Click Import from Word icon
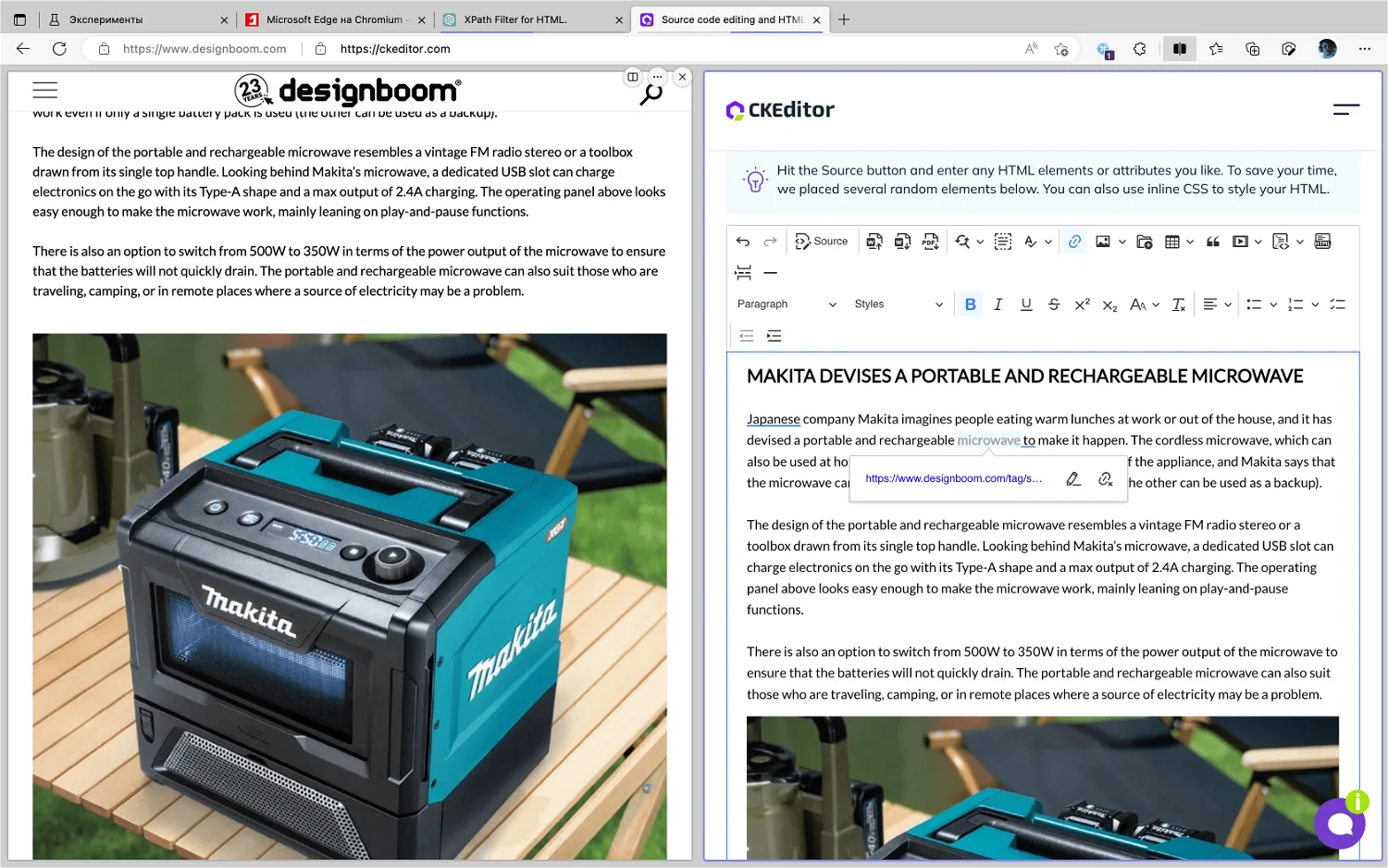The height and width of the screenshot is (868, 1388). coord(874,242)
